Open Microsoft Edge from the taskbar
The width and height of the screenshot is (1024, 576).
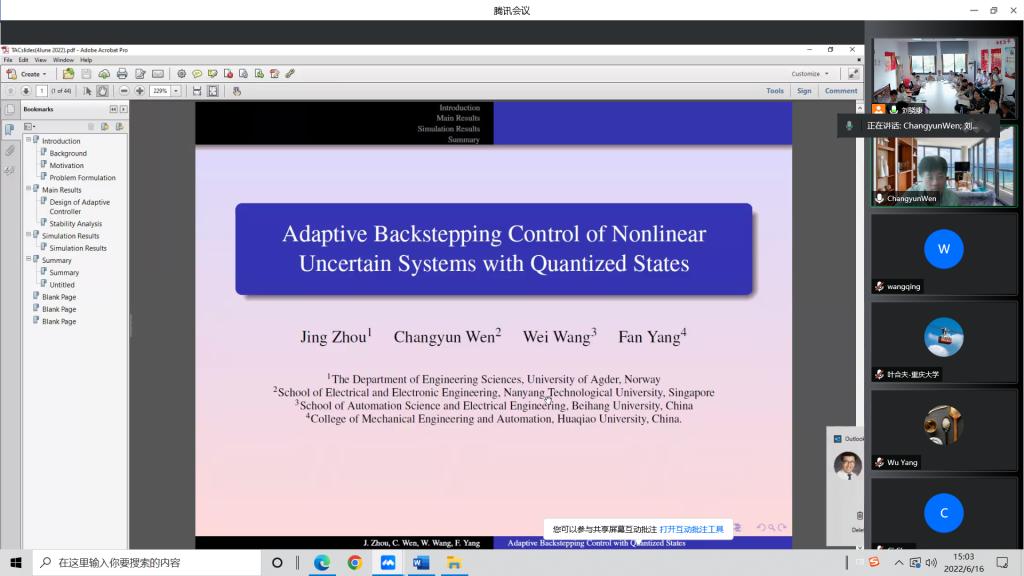322,563
